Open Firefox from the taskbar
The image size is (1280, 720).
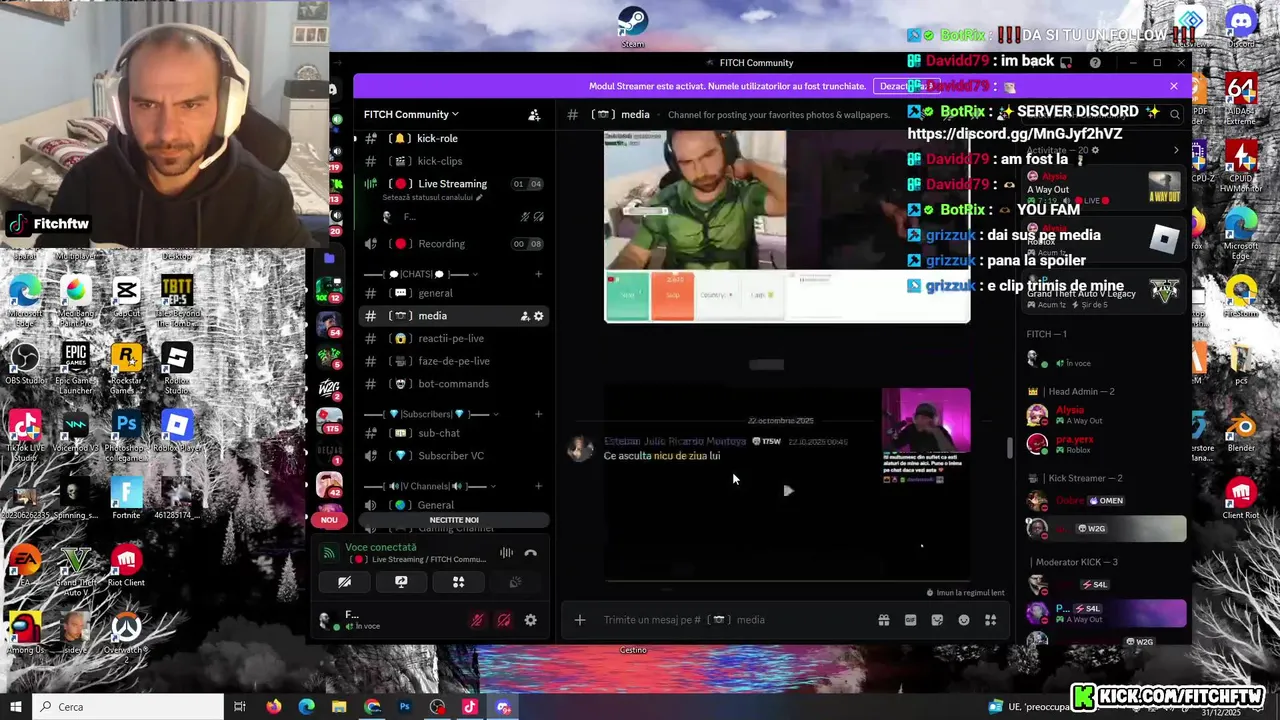(273, 707)
